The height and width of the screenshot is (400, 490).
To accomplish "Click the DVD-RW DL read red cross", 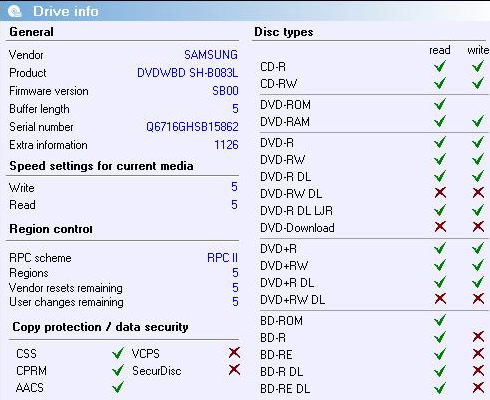I will point(440,192).
